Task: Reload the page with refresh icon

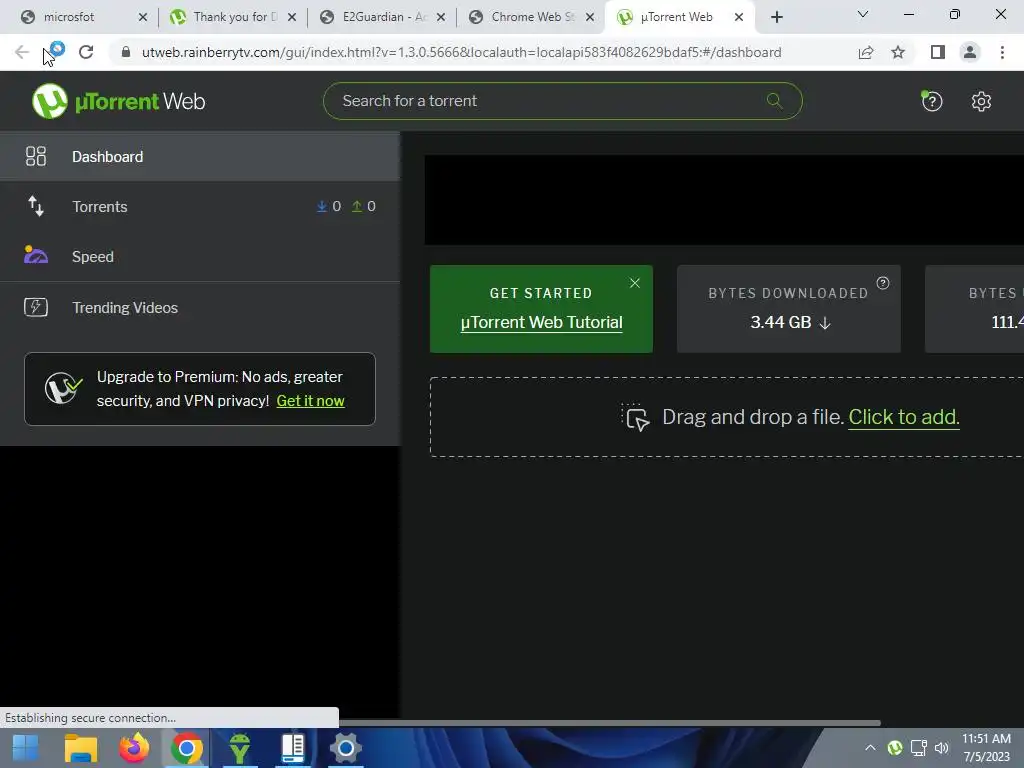Action: pyautogui.click(x=86, y=52)
